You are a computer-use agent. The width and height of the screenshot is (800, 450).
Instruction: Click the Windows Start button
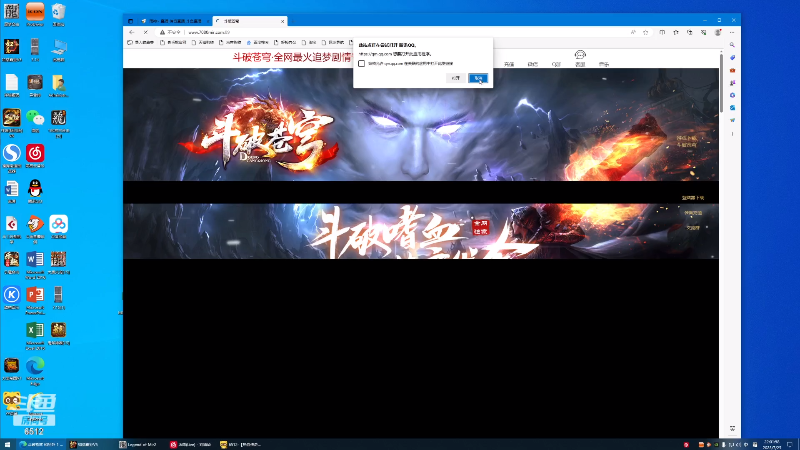7,444
